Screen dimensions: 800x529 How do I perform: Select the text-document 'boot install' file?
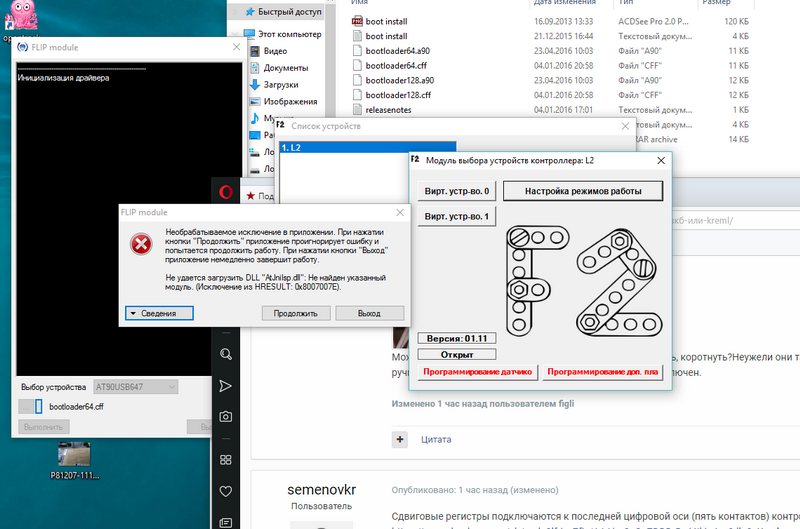click(386, 36)
